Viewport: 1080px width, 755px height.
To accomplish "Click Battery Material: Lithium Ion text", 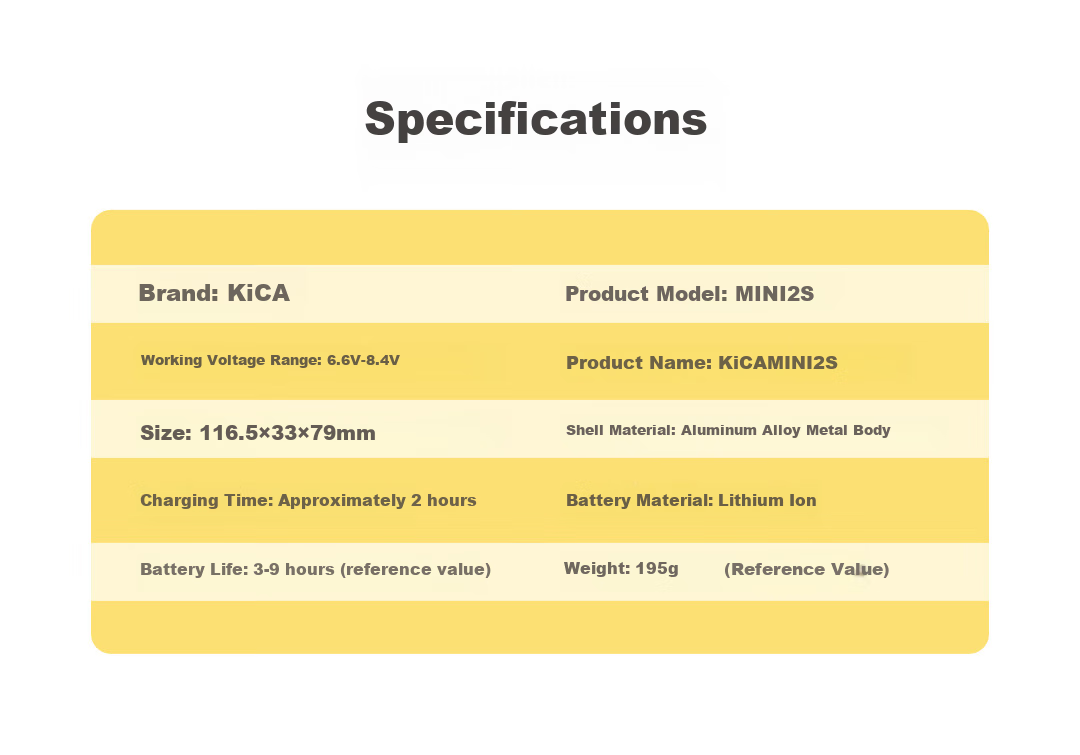I will coord(691,501).
